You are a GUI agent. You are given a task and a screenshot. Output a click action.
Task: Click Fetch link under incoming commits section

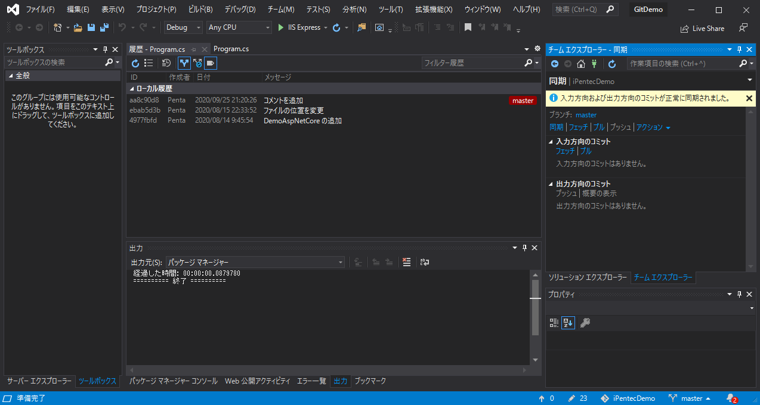click(565, 151)
